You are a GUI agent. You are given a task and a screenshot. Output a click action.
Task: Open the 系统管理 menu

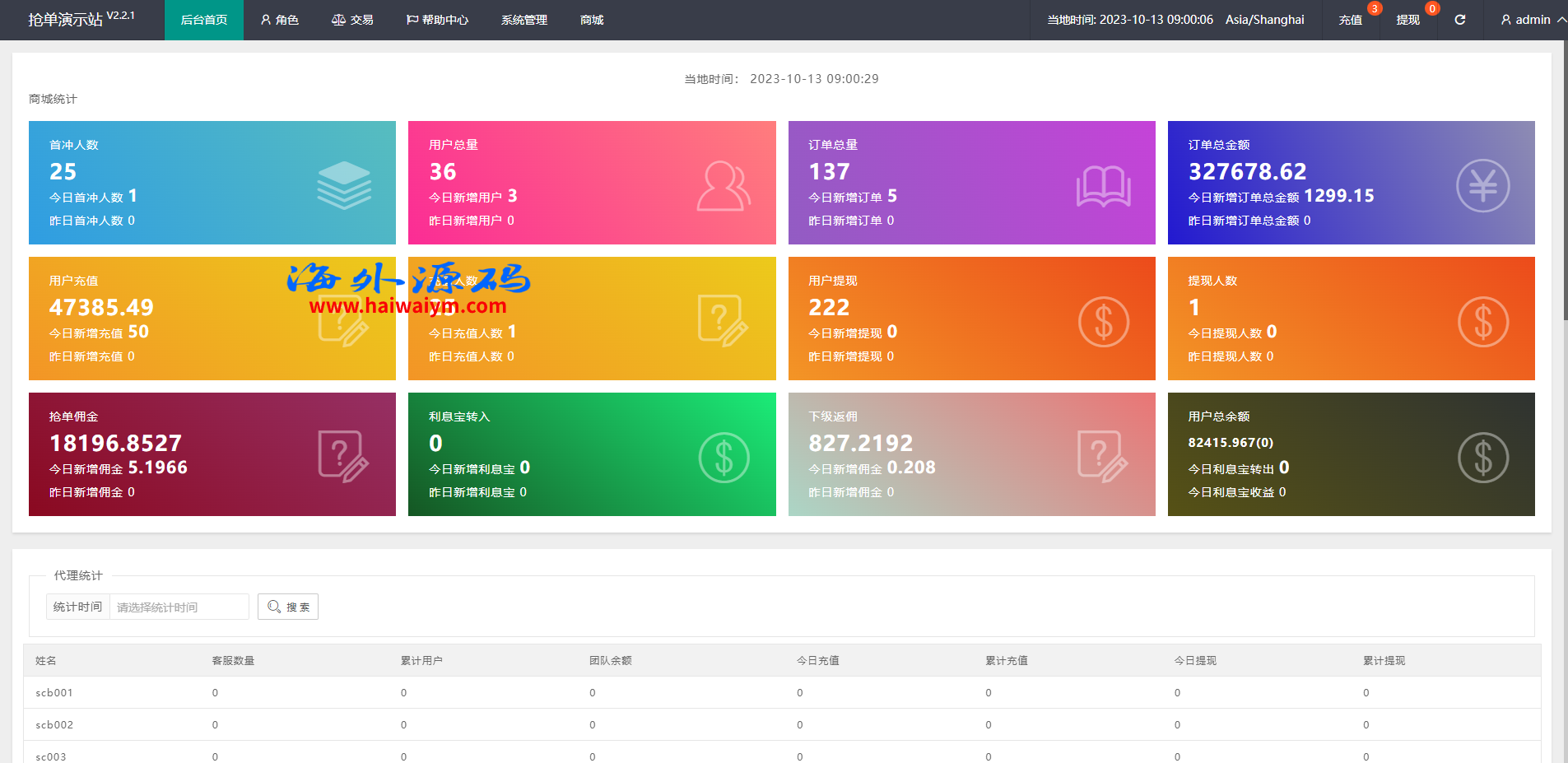(524, 20)
